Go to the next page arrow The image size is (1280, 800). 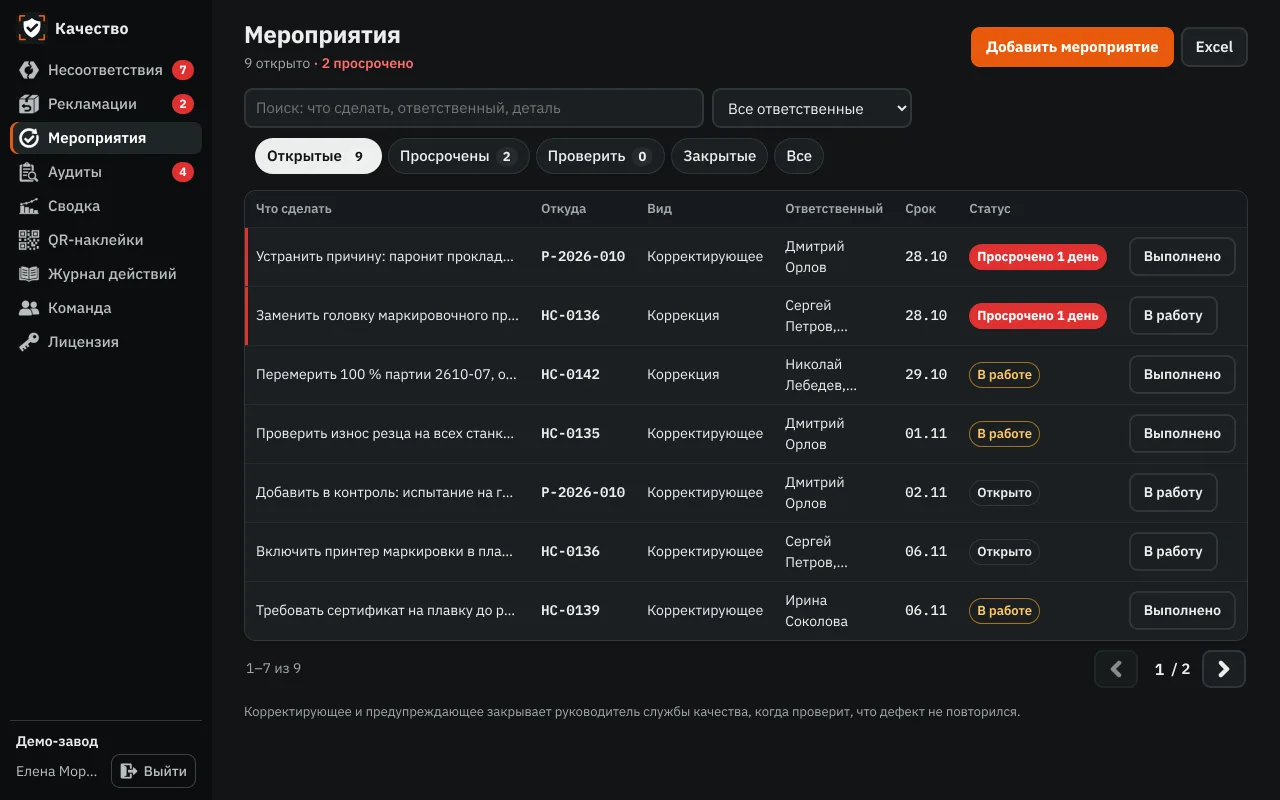click(1224, 669)
